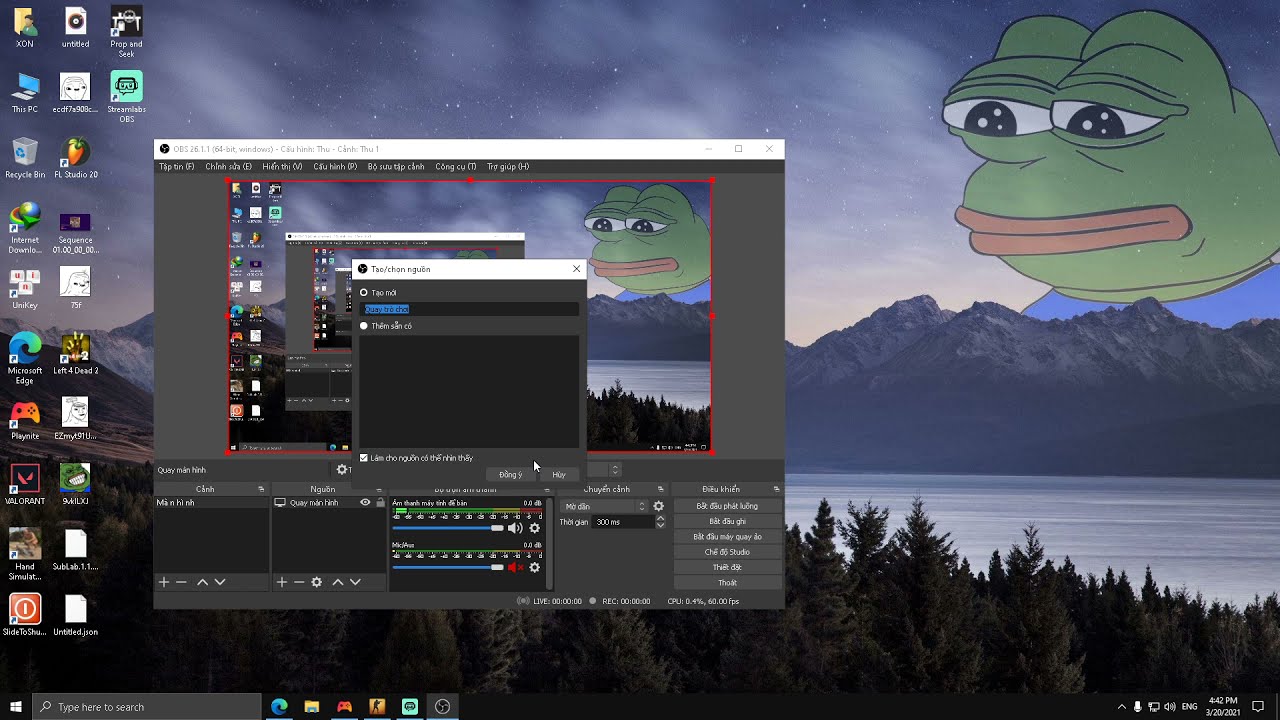Open Playnite desktop shortcut
The height and width of the screenshot is (720, 1280).
pos(25,420)
